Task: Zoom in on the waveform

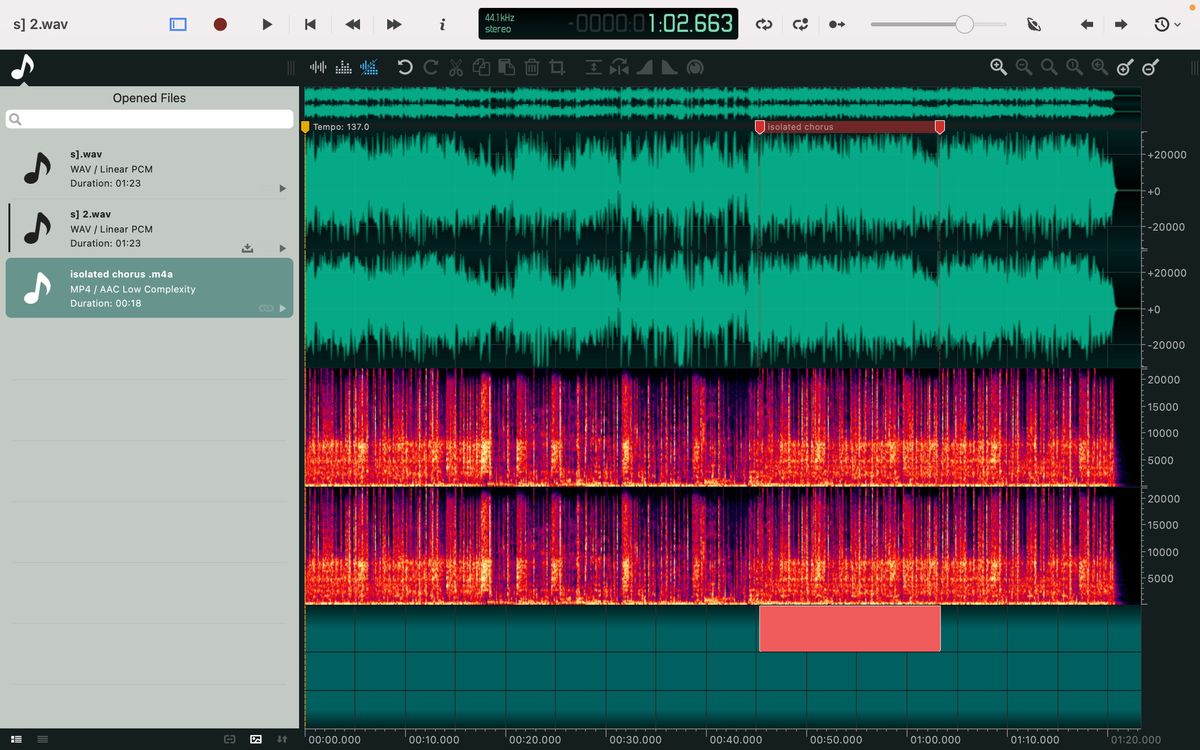Action: point(998,67)
